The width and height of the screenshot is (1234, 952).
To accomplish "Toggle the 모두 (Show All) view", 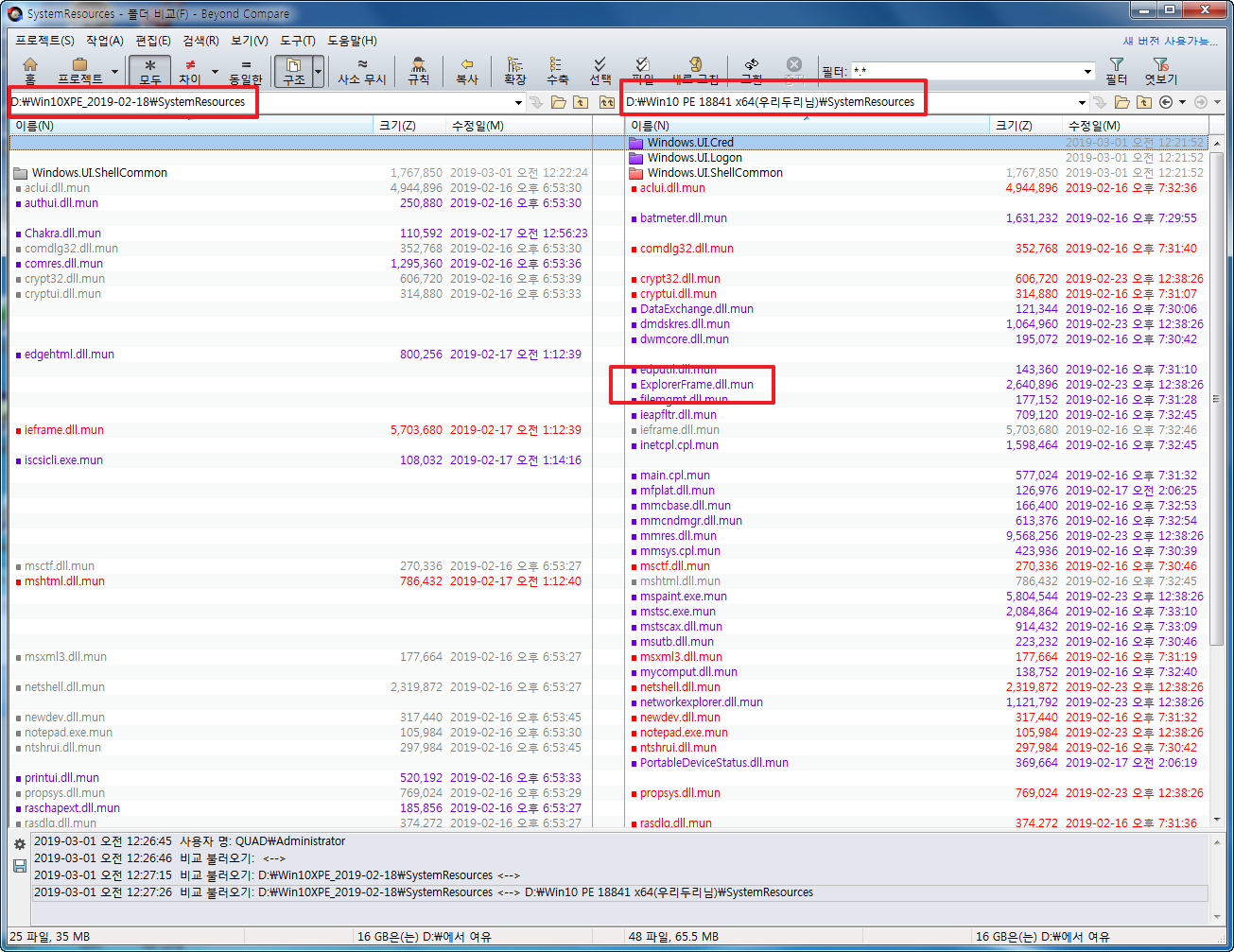I will tap(150, 71).
